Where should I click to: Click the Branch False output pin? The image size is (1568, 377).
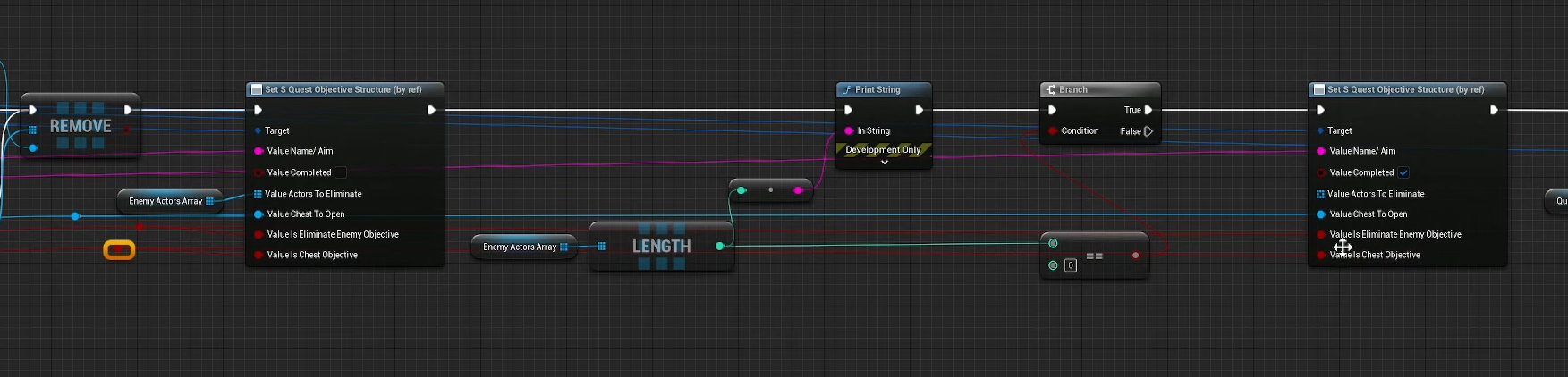[x=1148, y=131]
